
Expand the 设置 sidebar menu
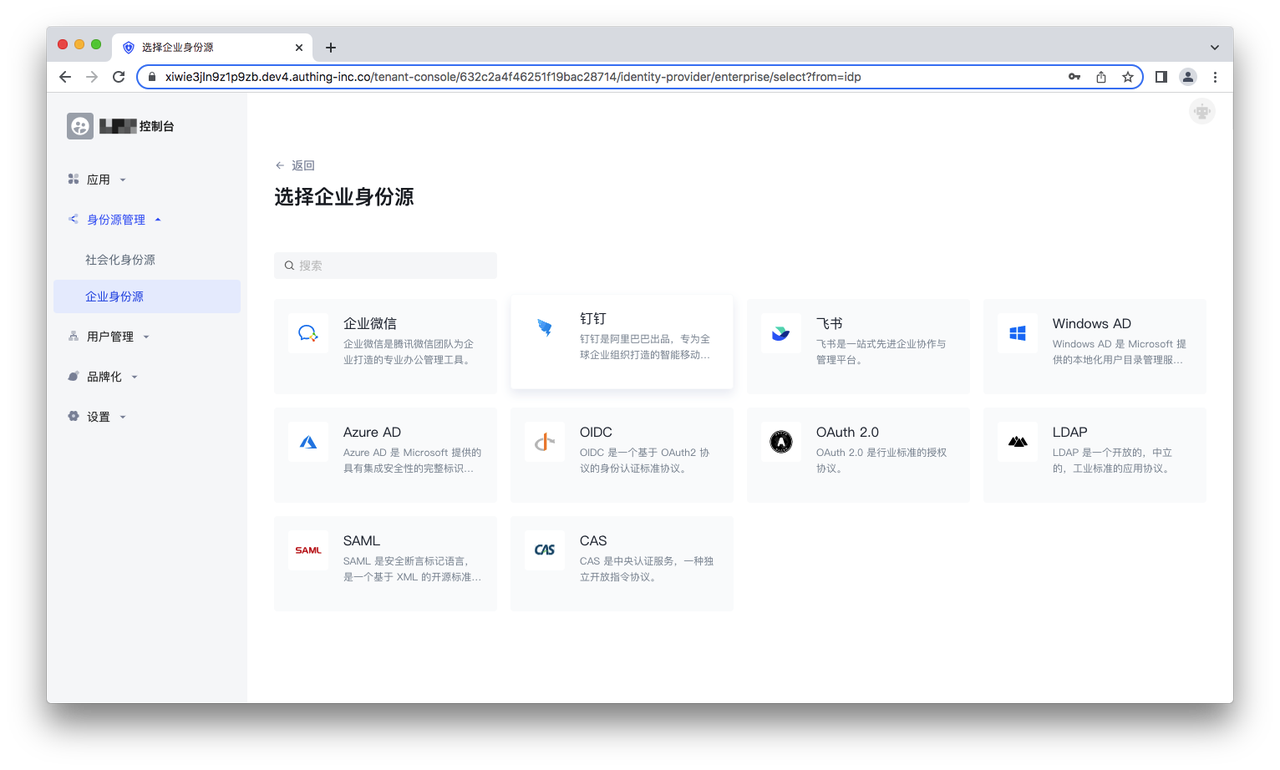98,417
